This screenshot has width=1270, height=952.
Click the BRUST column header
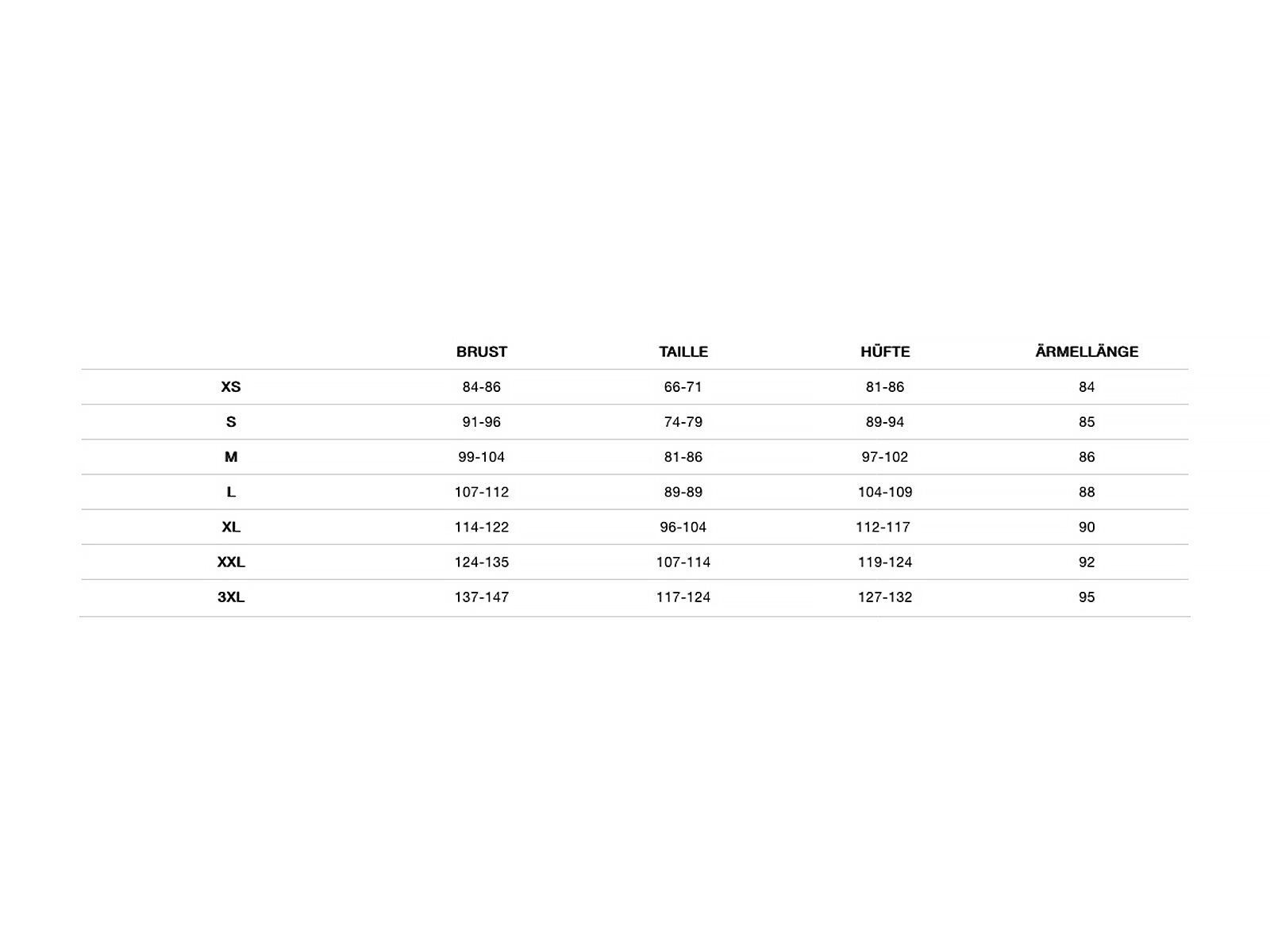(481, 351)
